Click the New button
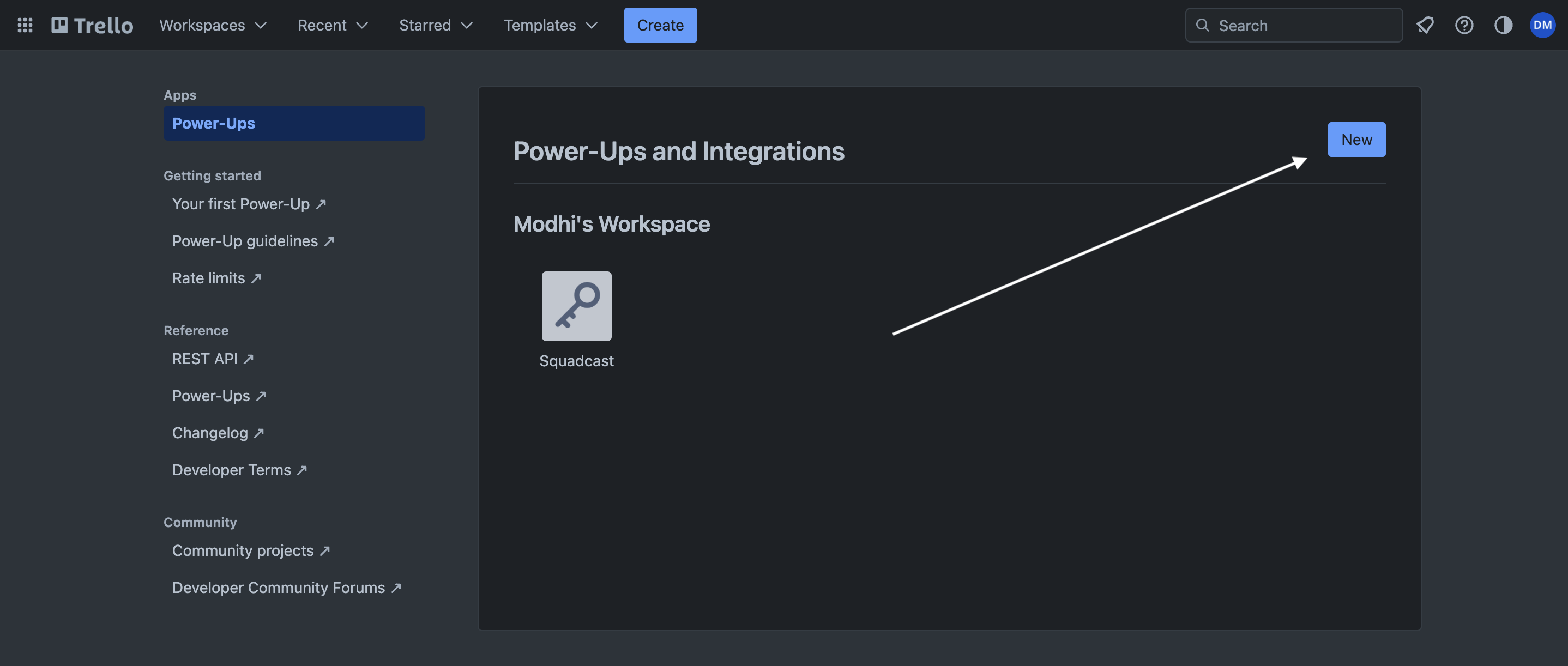 (1355, 140)
